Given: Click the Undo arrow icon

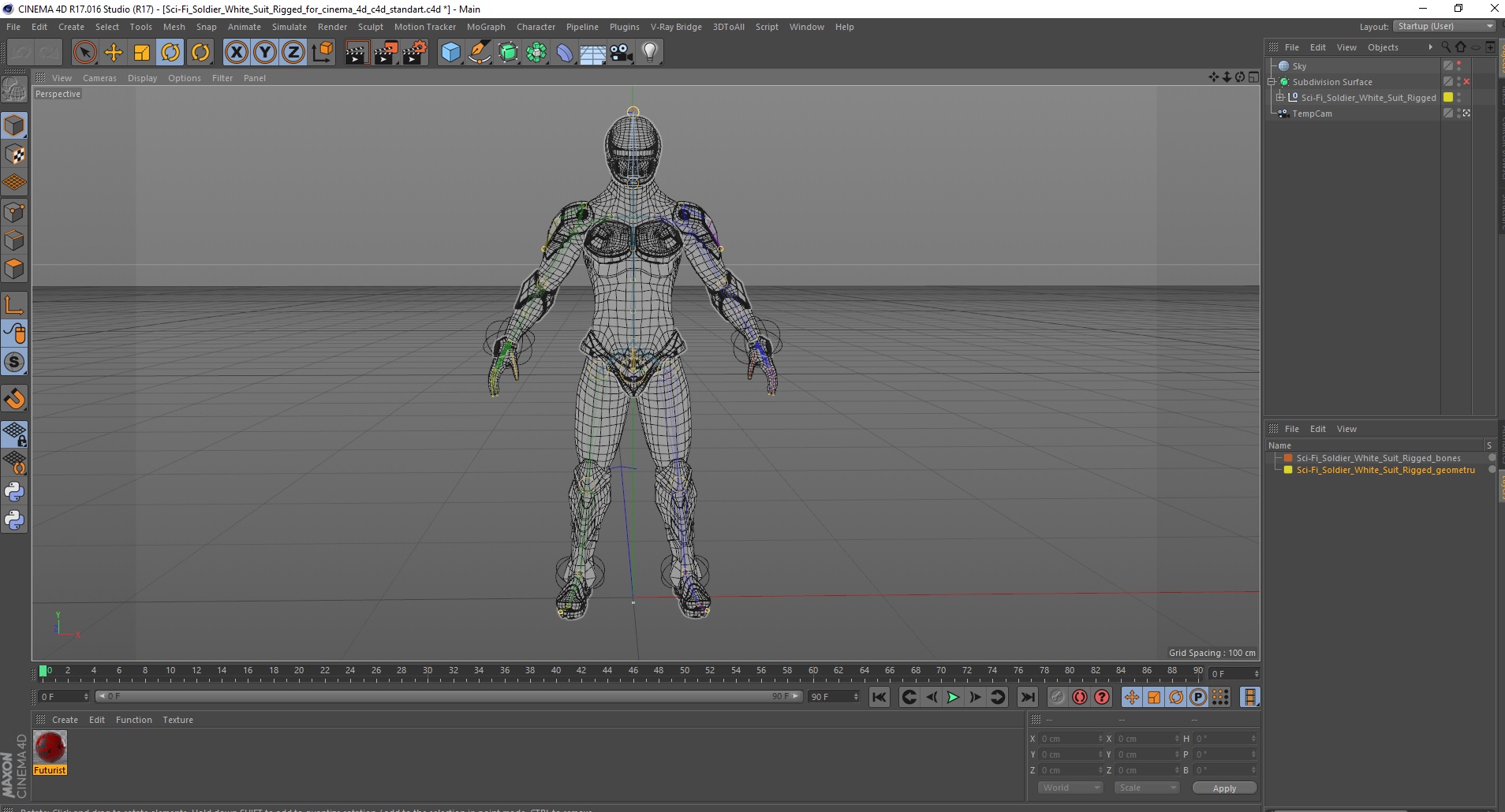Looking at the screenshot, I should click(21, 53).
